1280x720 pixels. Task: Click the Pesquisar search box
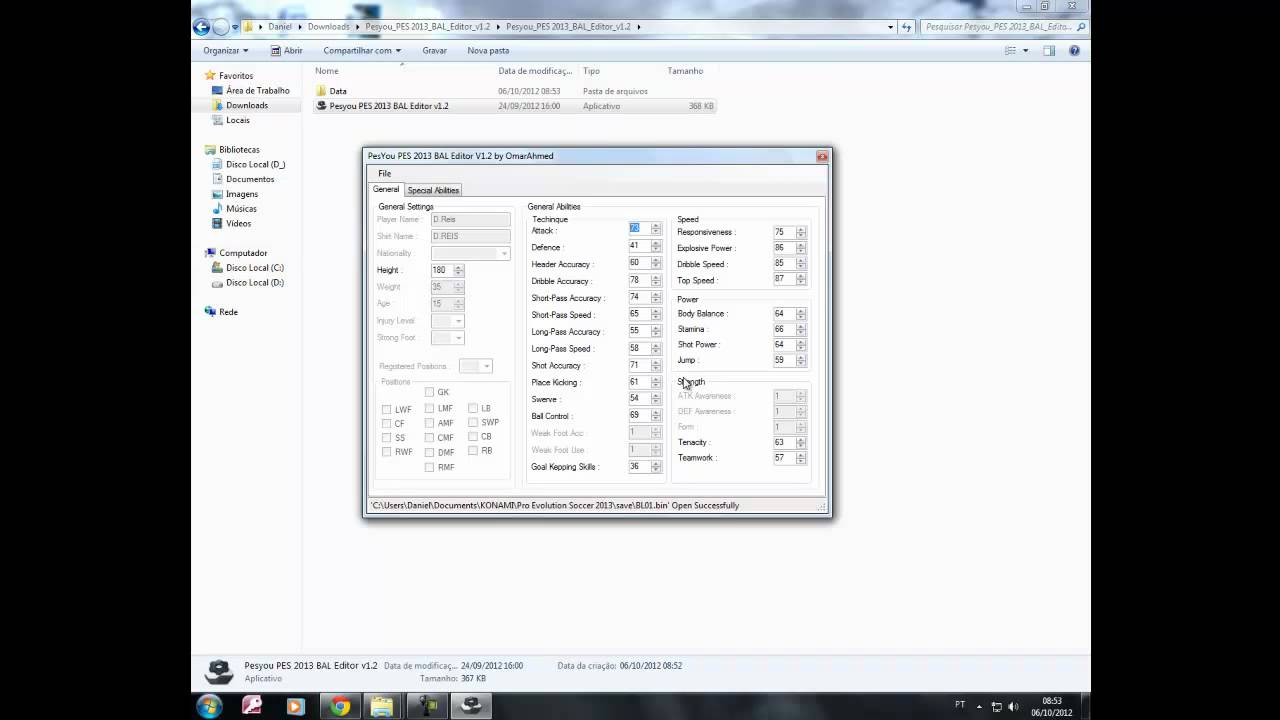(x=1001, y=27)
